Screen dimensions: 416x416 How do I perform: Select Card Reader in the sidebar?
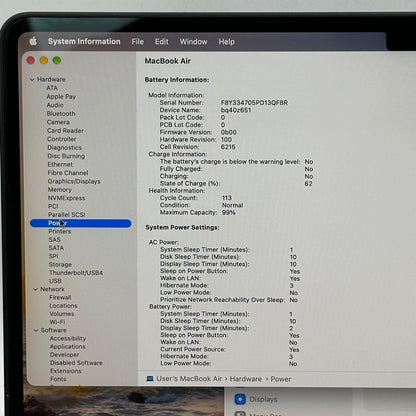tap(65, 131)
